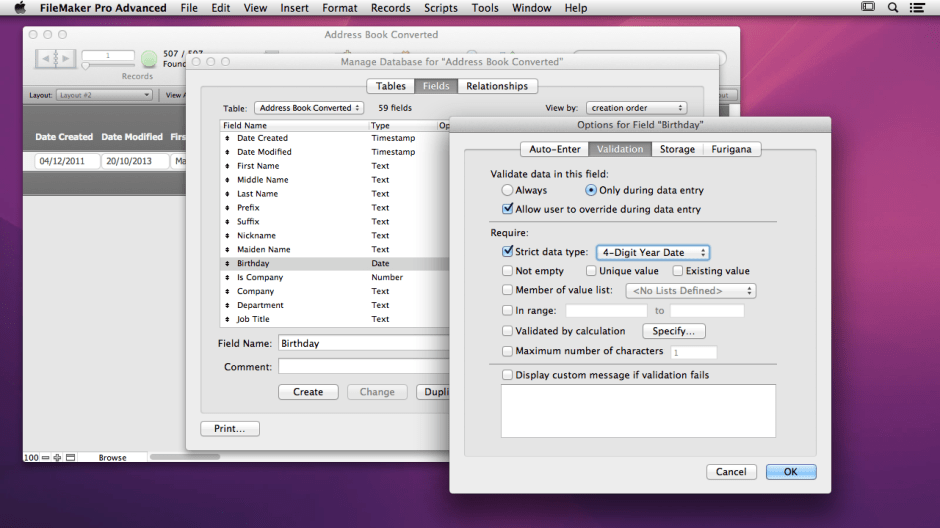Enable Display custom message if validation fails
Viewport: 940px width, 528px height.
tap(507, 375)
